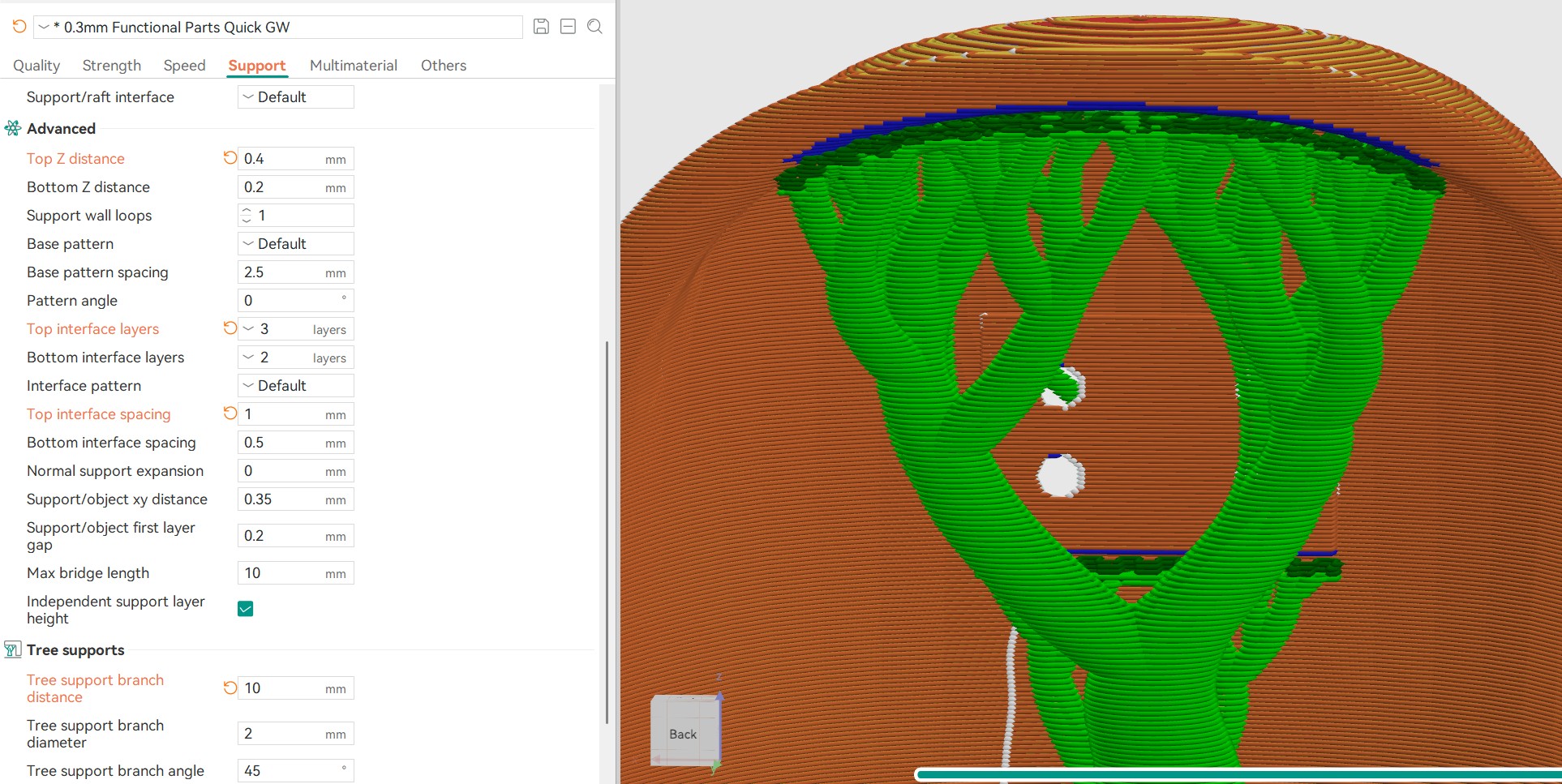
Task: Reset Top Z distance to default
Action: (x=230, y=158)
